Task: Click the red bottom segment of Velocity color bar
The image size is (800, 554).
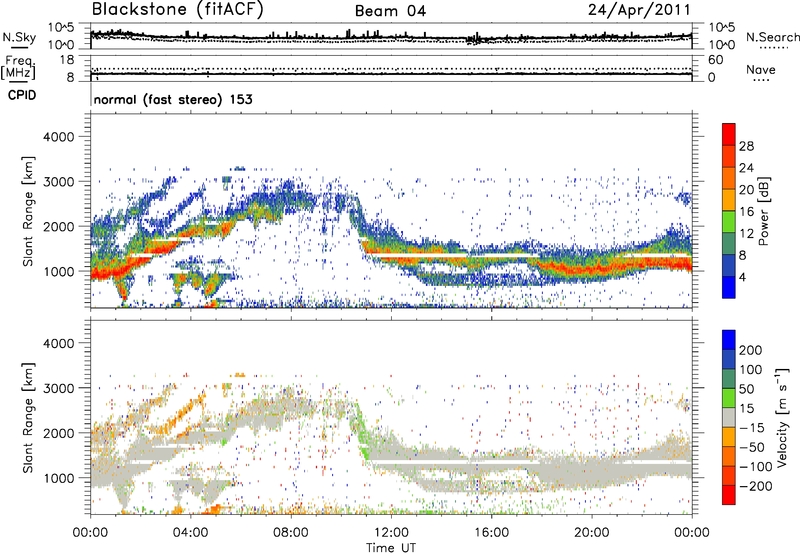Action: click(x=729, y=495)
